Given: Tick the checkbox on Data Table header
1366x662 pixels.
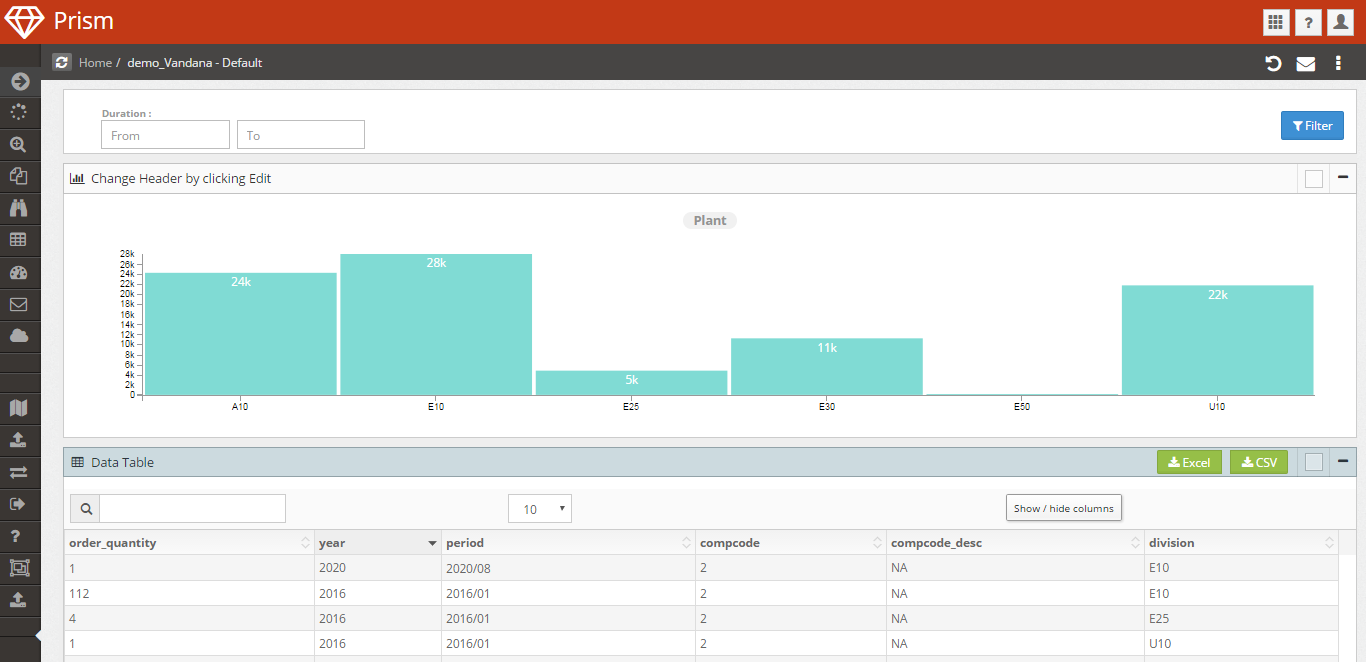Looking at the screenshot, I should 1314,462.
